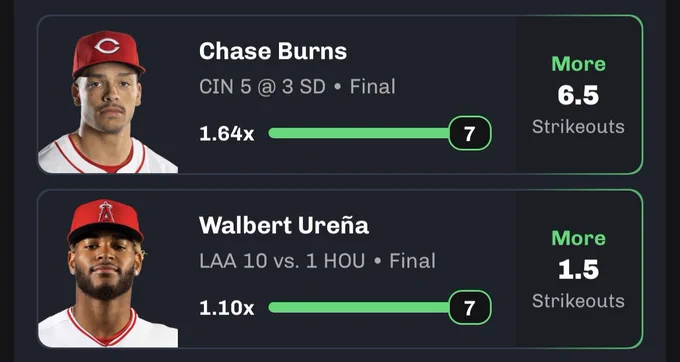Click the More label above 6.5
Viewport: 680px width, 362px height.
coord(579,64)
